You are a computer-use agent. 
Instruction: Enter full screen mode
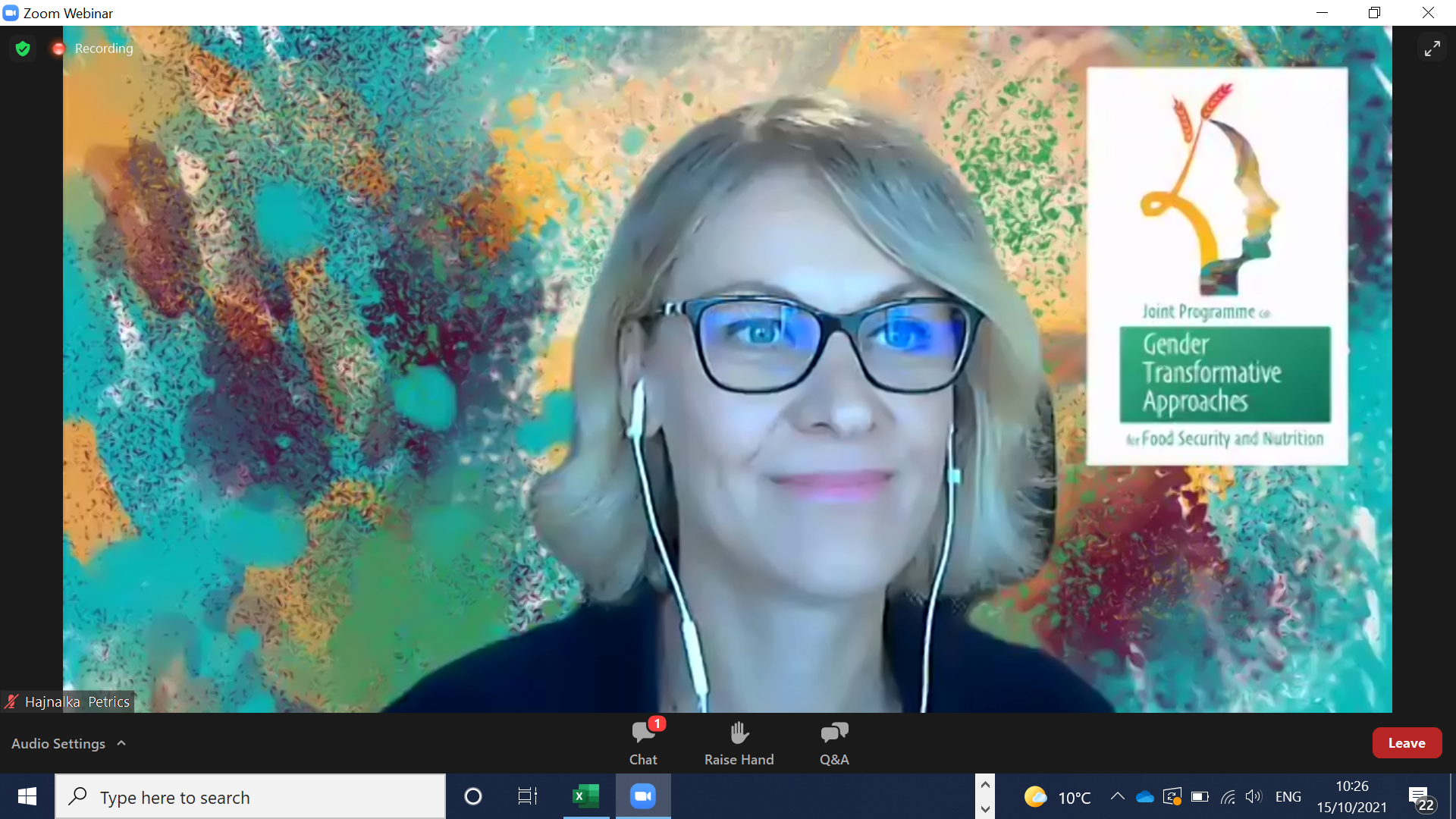pyautogui.click(x=1432, y=49)
